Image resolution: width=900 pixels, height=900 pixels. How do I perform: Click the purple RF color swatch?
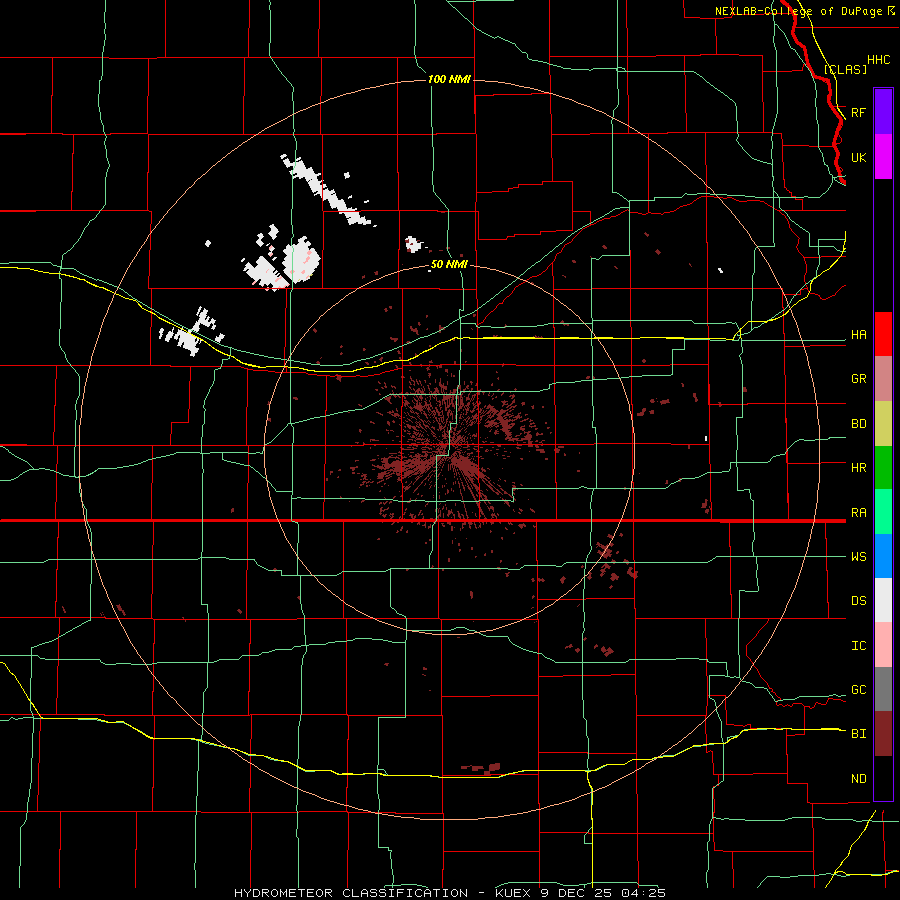tap(883, 112)
